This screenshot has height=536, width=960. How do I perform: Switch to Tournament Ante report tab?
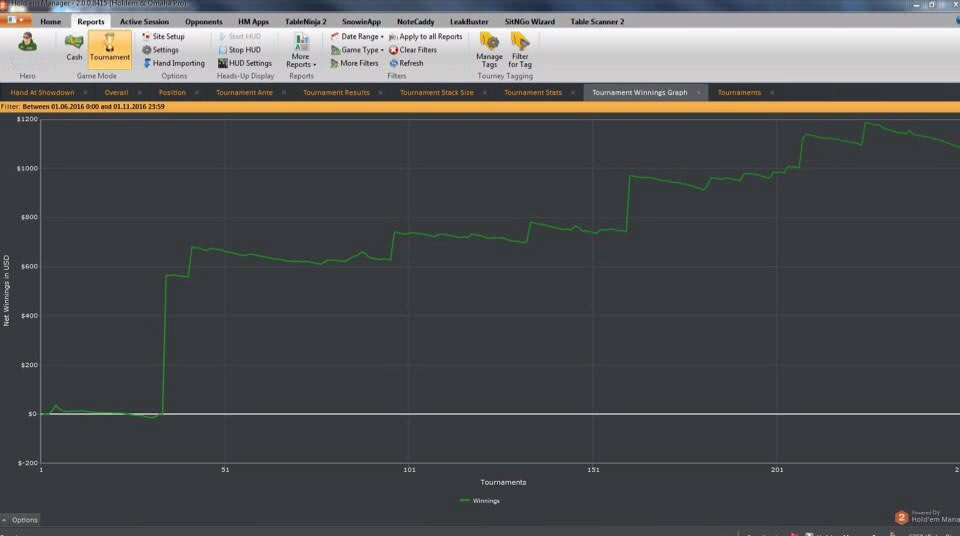(244, 92)
